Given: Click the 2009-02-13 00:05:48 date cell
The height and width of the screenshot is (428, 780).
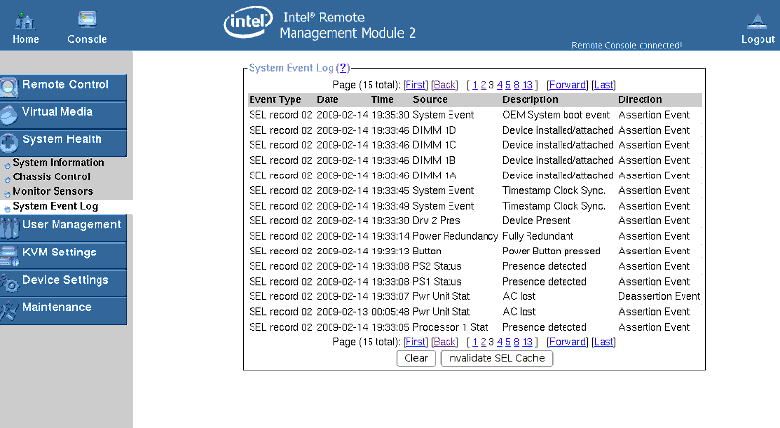Looking at the screenshot, I should pos(363,312).
